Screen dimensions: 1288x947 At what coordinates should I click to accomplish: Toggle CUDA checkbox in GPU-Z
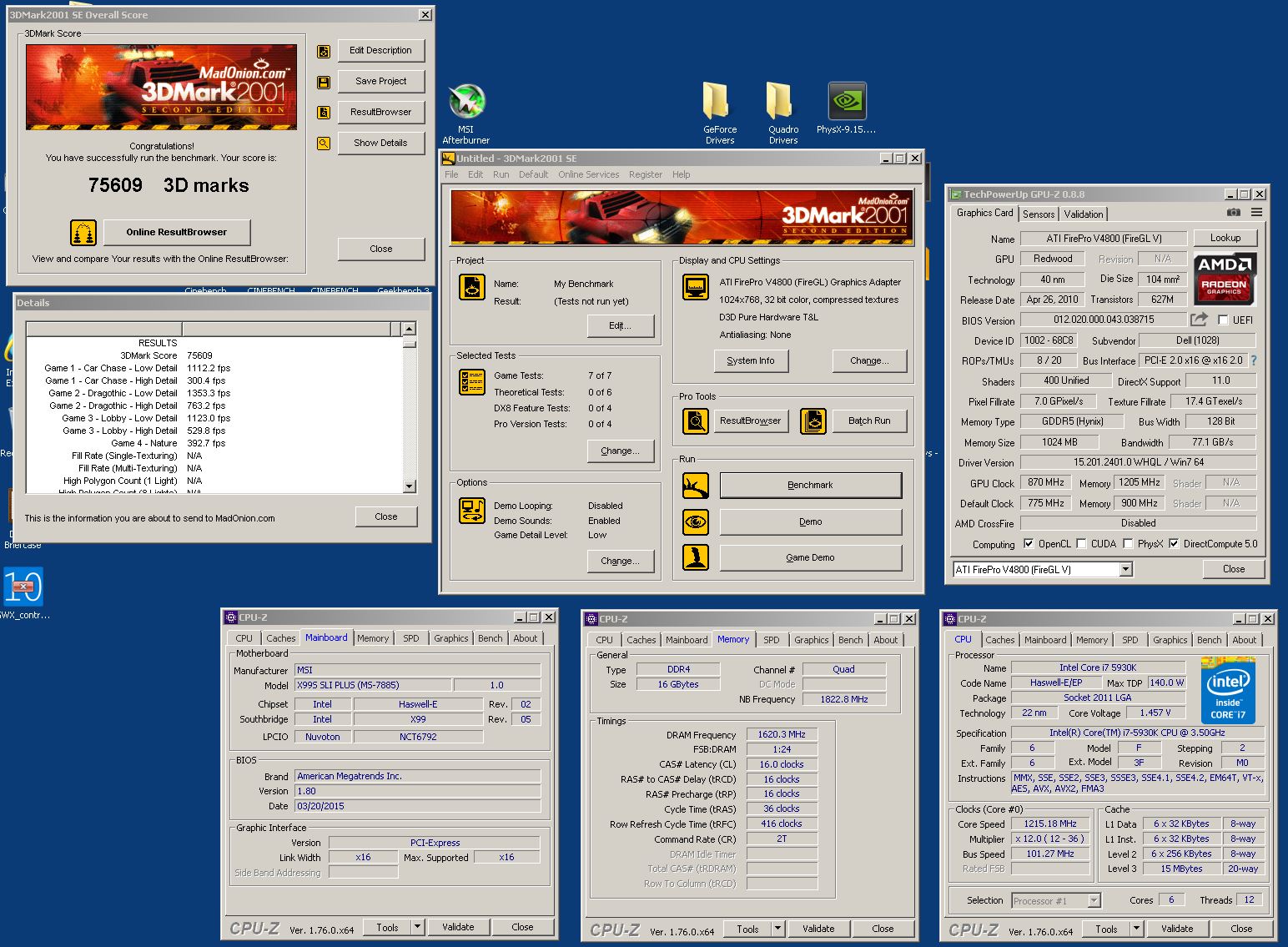click(1081, 544)
